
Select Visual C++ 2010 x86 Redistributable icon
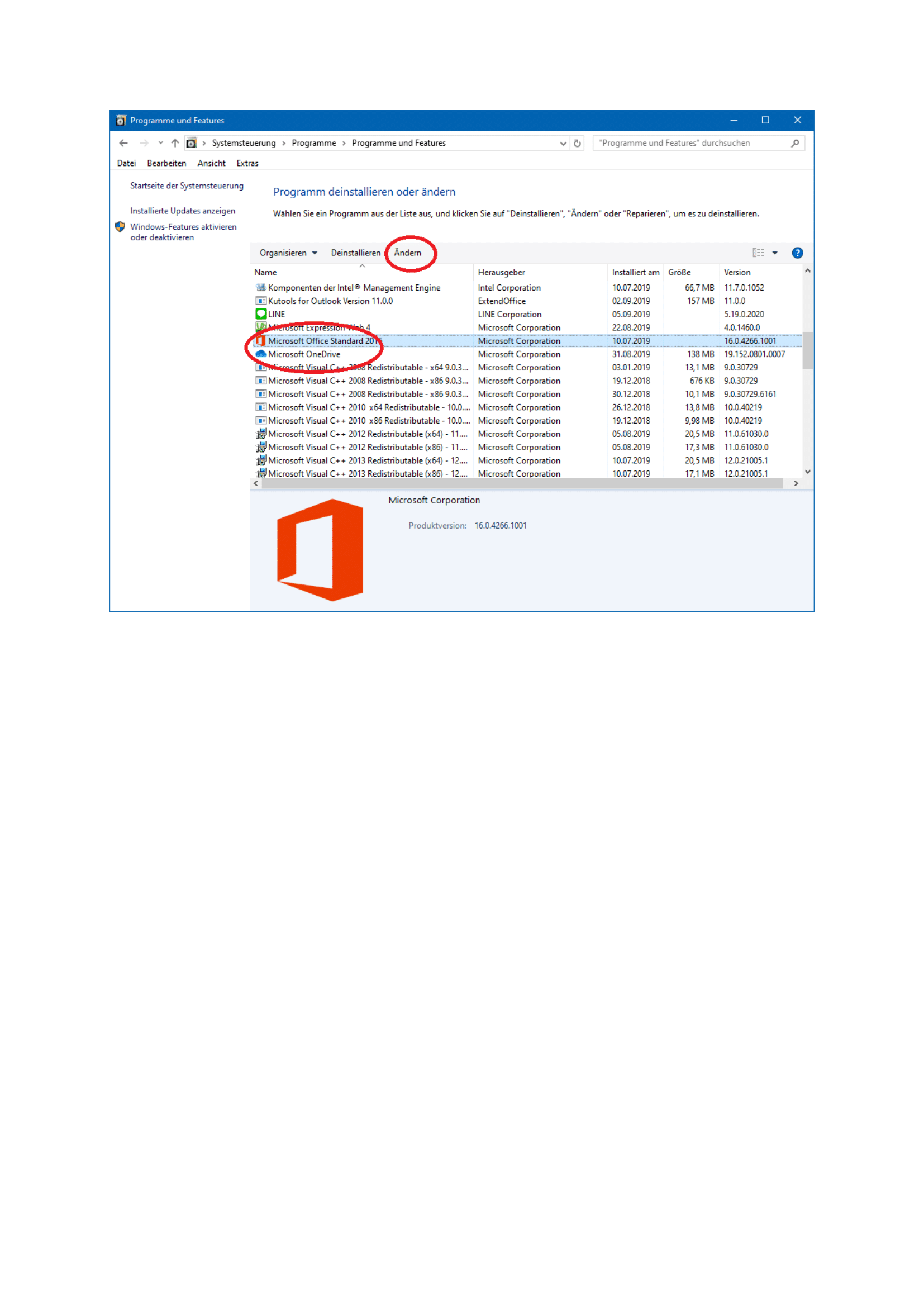pos(260,421)
